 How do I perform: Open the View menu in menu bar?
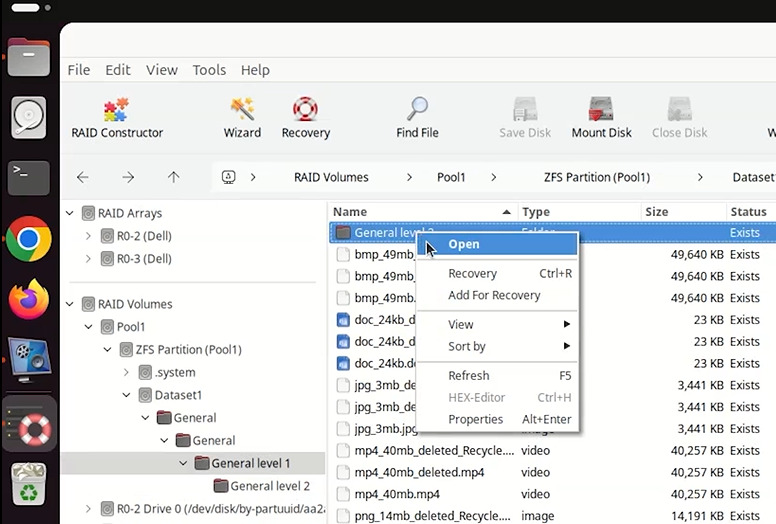(161, 70)
